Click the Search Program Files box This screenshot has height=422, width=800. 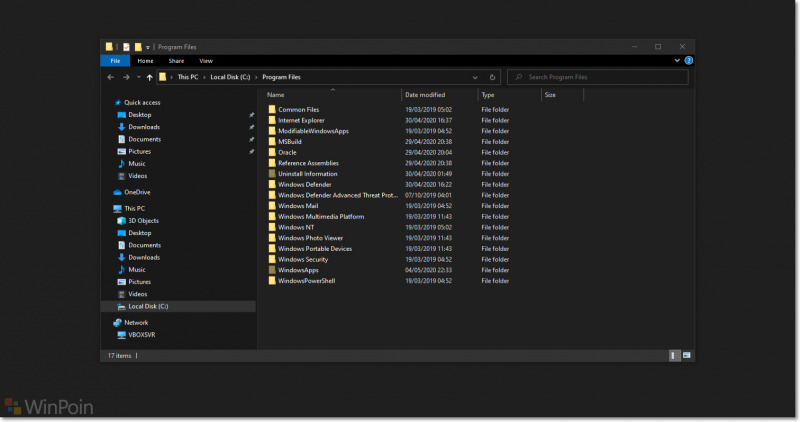(x=597, y=77)
